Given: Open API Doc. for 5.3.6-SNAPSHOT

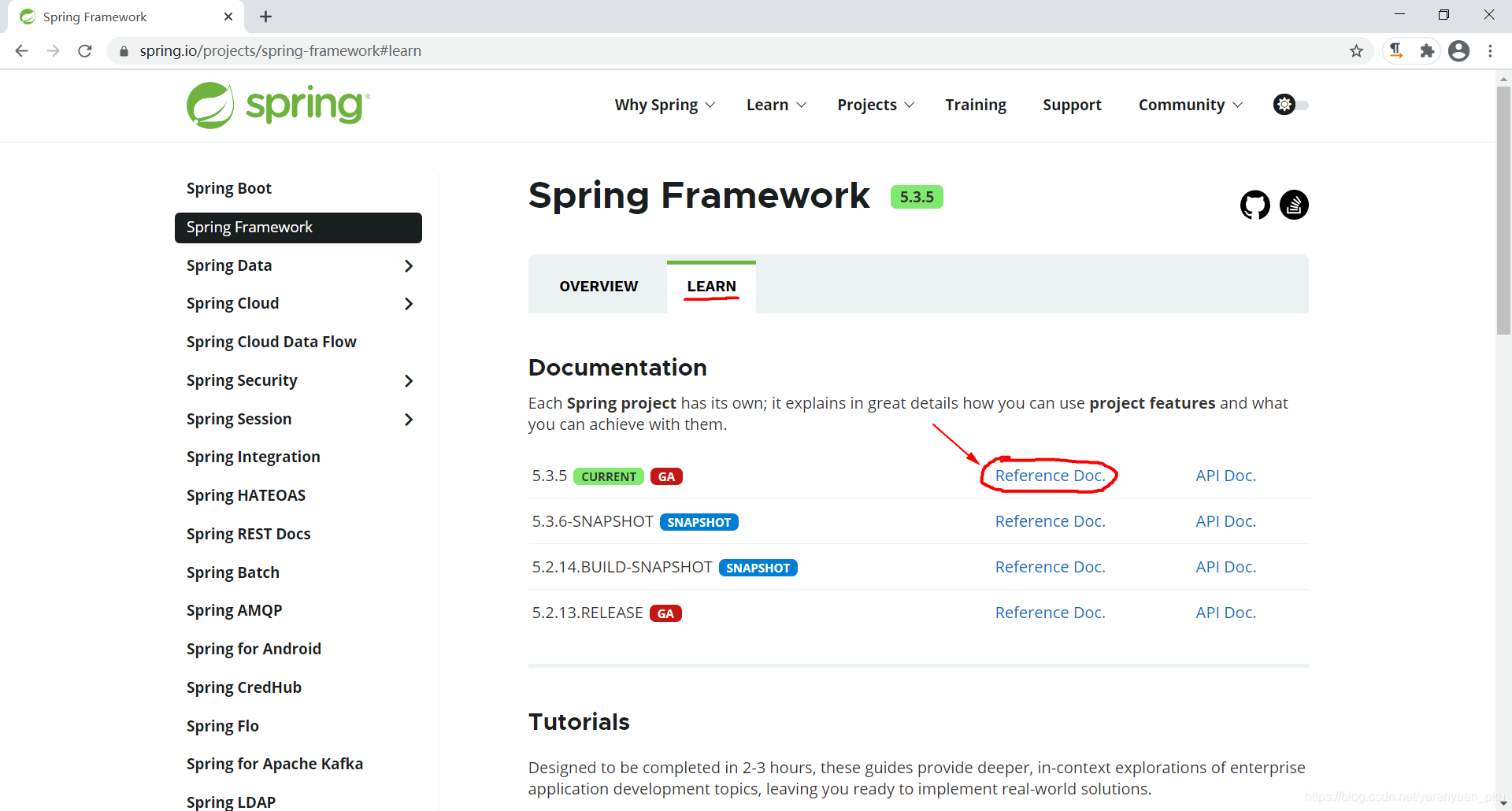Looking at the screenshot, I should point(1226,521).
